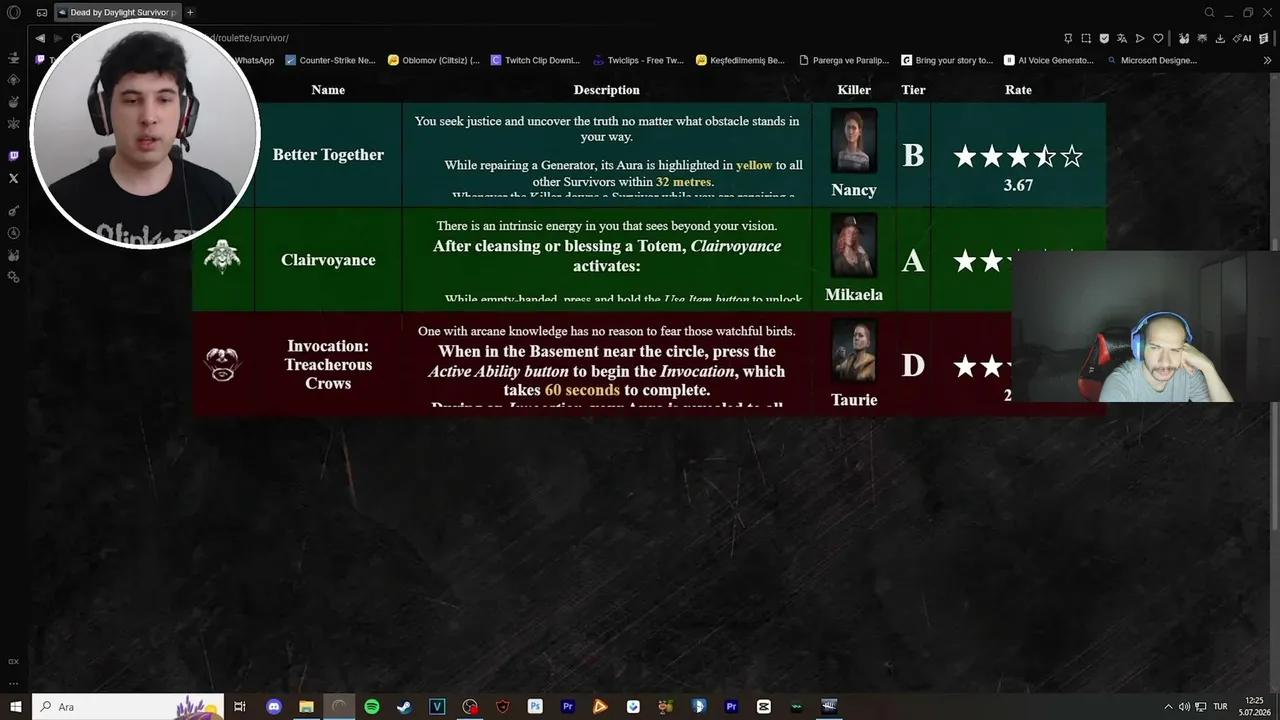Open the Windows Start menu

tap(14, 707)
